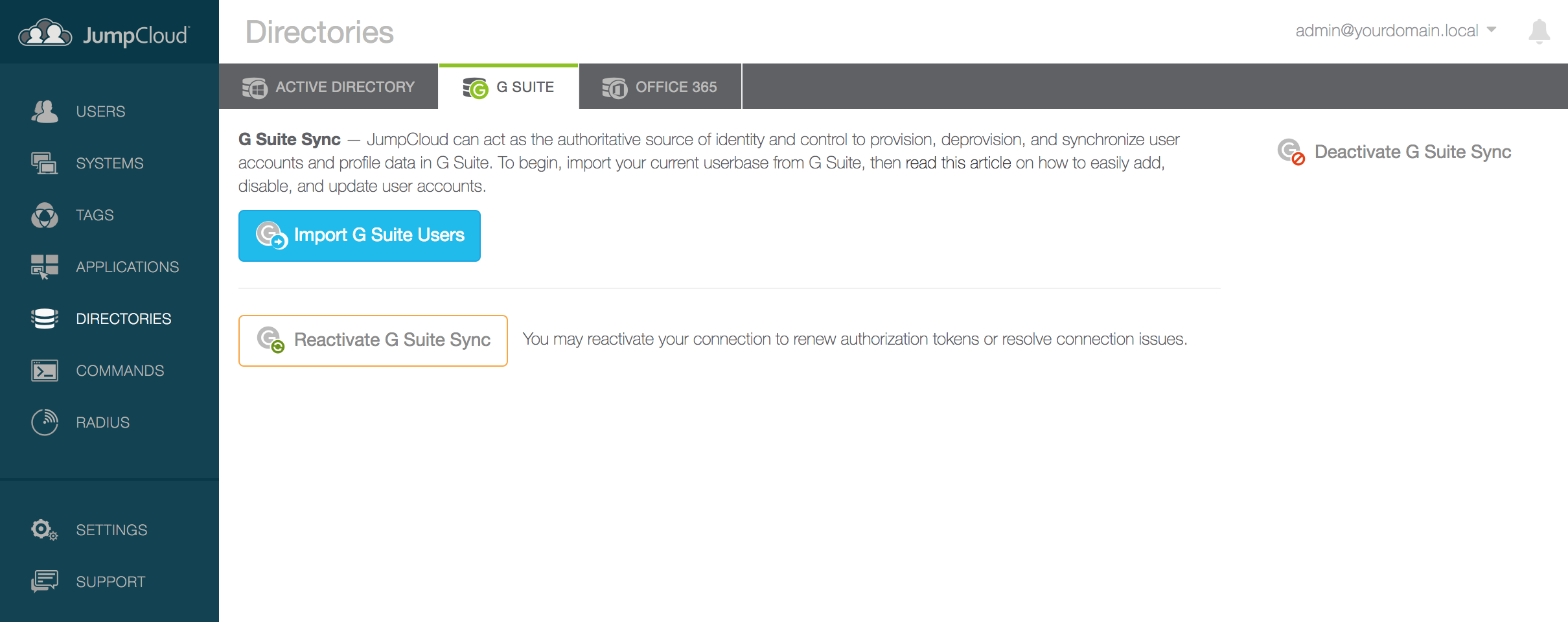This screenshot has width=1568, height=622.
Task: Open the 'read this article' link
Action: coord(958,163)
